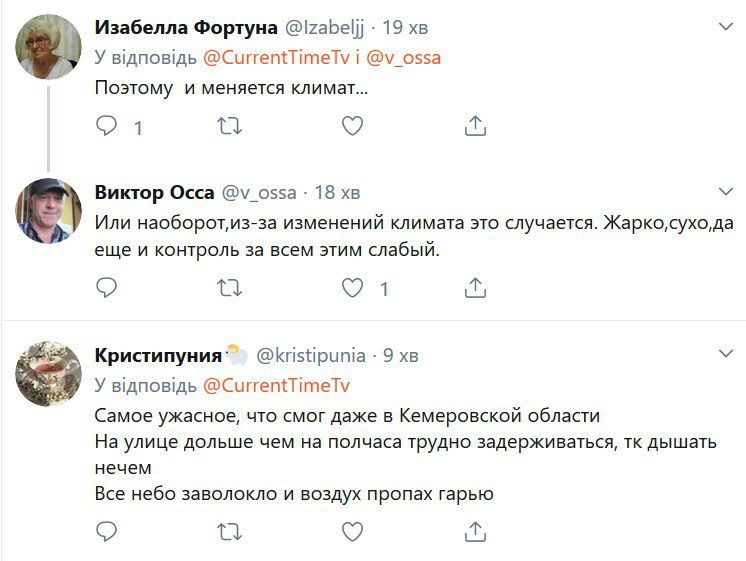Screen dimensions: 746x561
Task: Share Изабелла Фортуна's tweet
Action: 476,126
